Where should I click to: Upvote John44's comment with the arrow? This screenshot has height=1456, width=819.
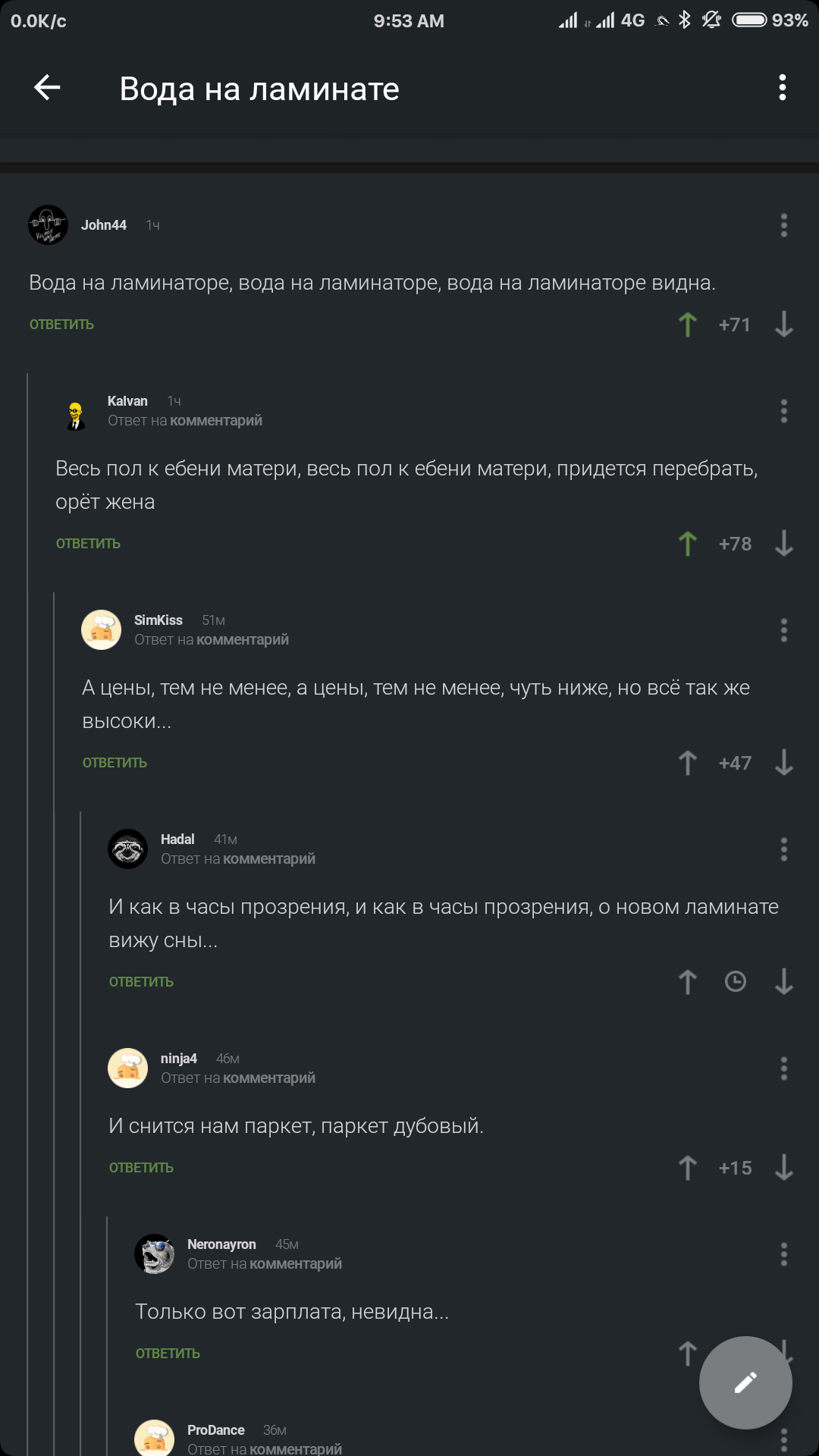[687, 325]
